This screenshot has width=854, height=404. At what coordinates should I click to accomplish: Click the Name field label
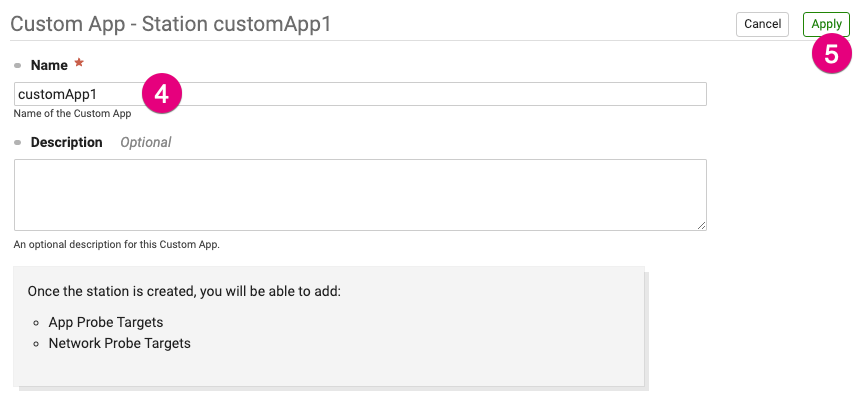49,65
